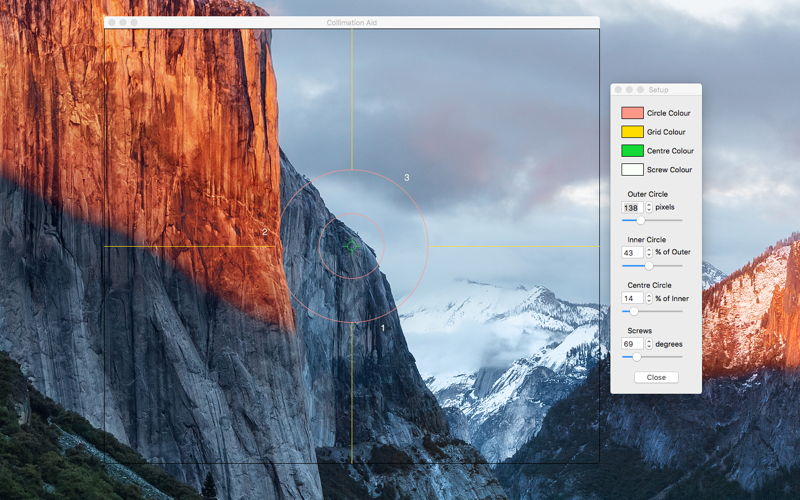Click the Screws degrees value field
Screen dimensions: 800x500
pyautogui.click(x=632, y=344)
